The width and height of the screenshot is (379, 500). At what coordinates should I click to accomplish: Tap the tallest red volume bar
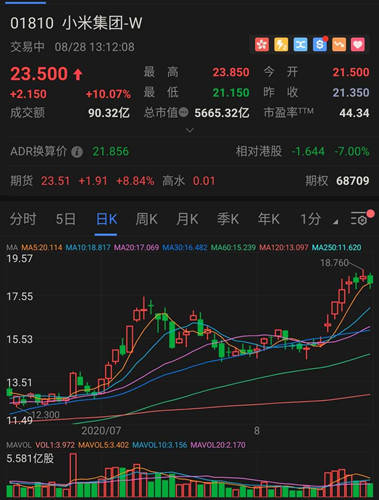pos(73,475)
